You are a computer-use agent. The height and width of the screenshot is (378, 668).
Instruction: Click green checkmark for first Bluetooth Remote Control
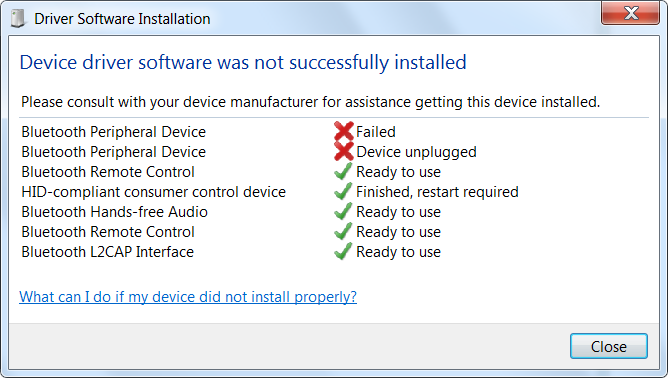coord(343,171)
